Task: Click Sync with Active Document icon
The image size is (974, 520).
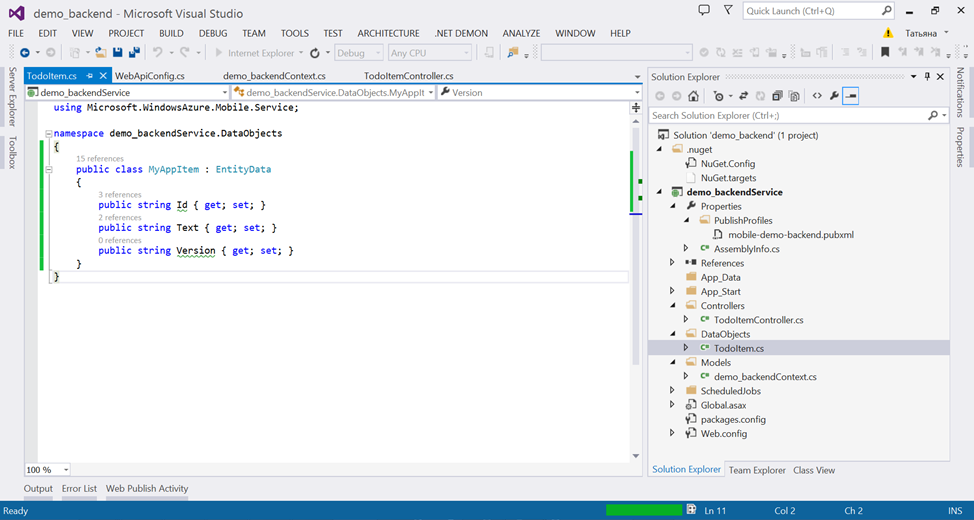Action: pos(743,96)
